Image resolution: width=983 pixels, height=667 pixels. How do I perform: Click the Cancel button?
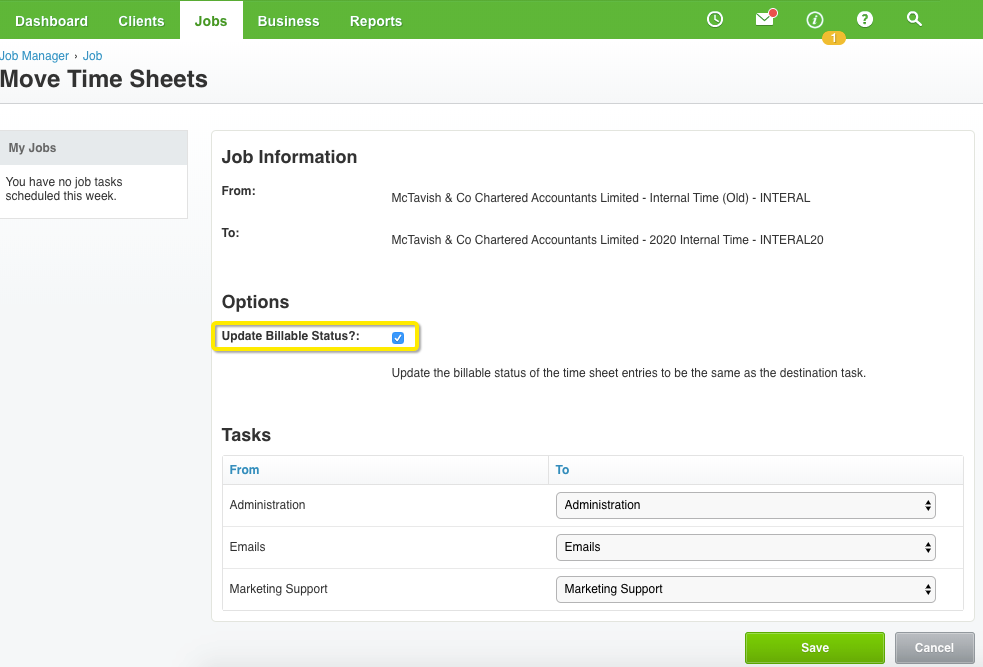tap(933, 648)
